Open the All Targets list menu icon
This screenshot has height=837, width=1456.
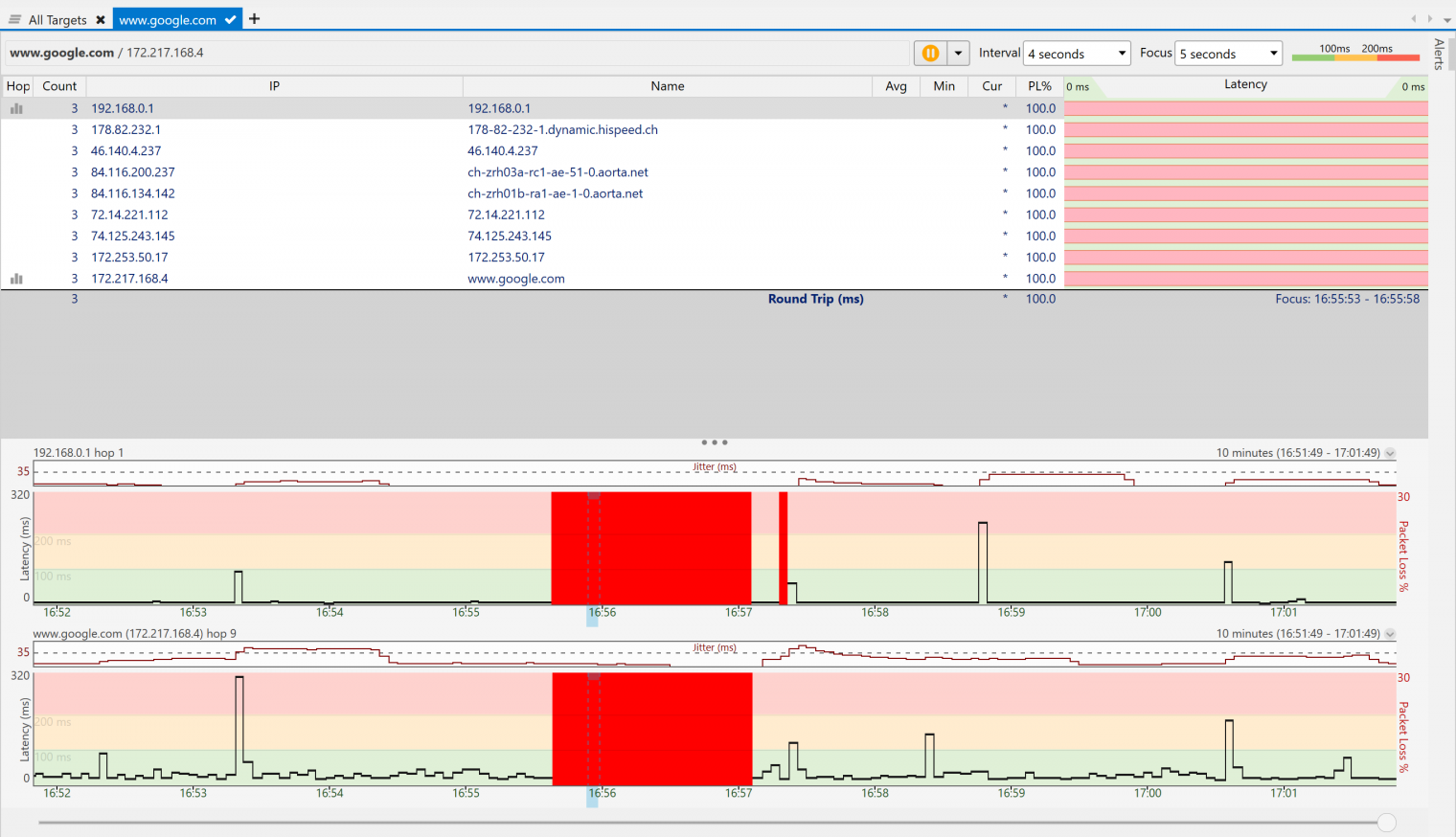coord(14,19)
